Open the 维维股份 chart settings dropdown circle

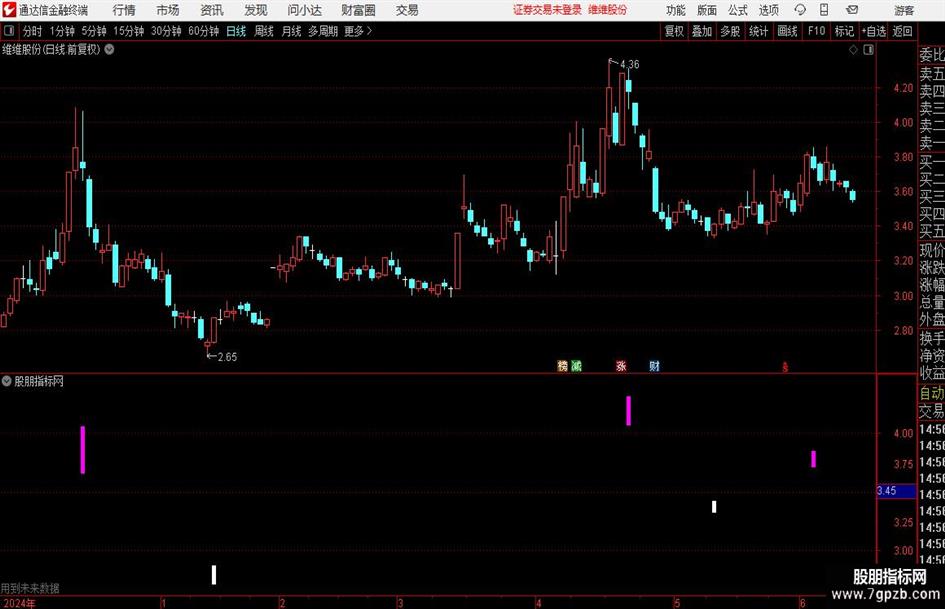[x=109, y=49]
